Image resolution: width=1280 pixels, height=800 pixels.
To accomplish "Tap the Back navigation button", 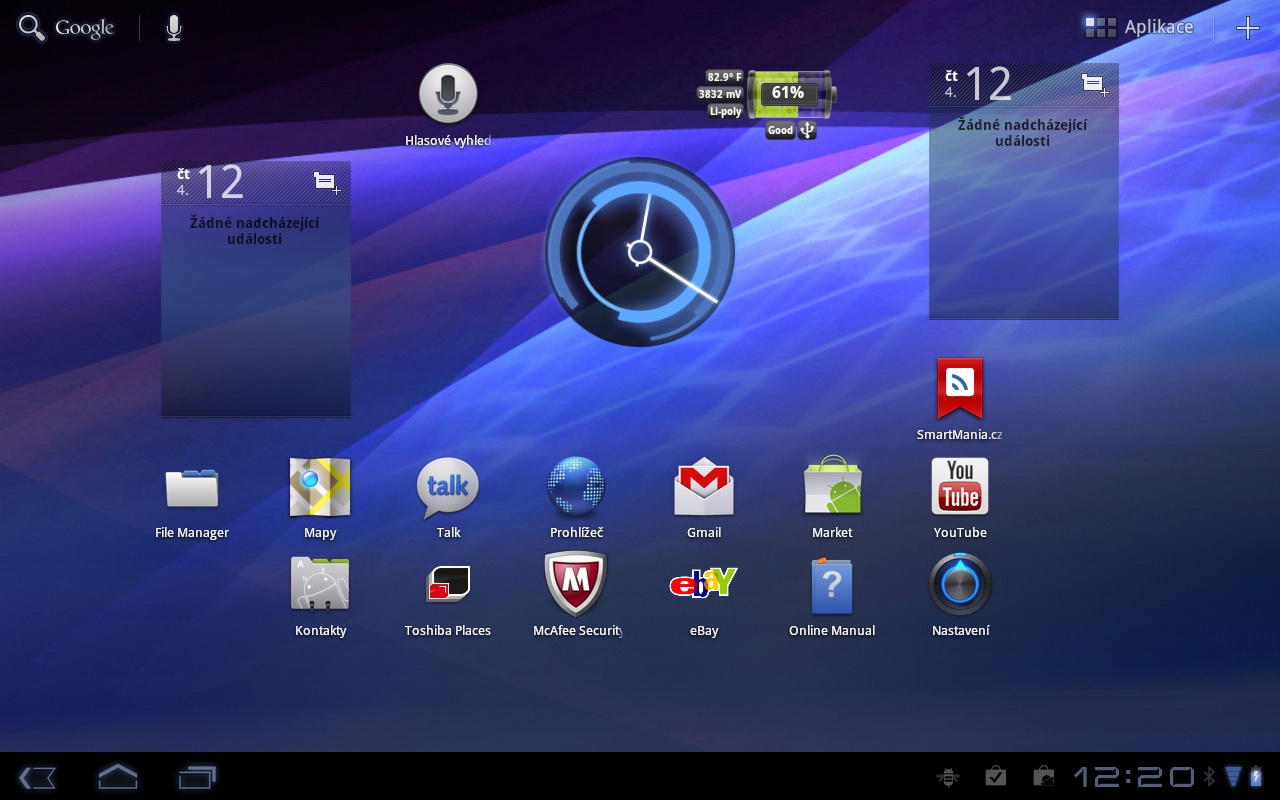I will point(37,777).
